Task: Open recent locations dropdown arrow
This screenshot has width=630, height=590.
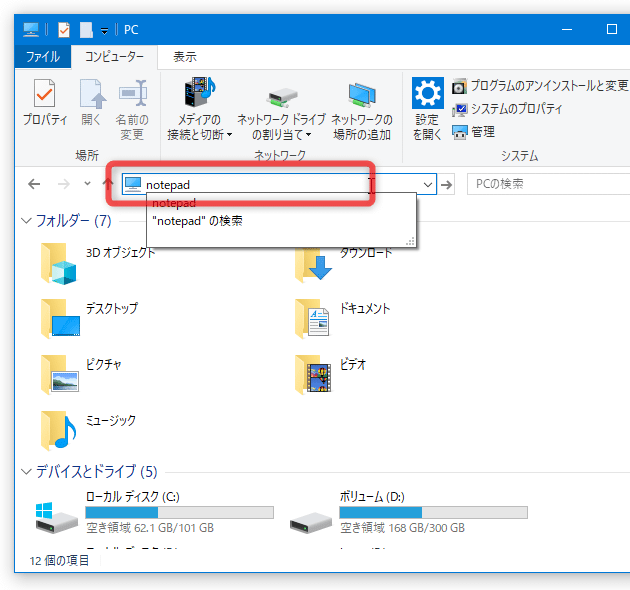Action: pos(87,184)
